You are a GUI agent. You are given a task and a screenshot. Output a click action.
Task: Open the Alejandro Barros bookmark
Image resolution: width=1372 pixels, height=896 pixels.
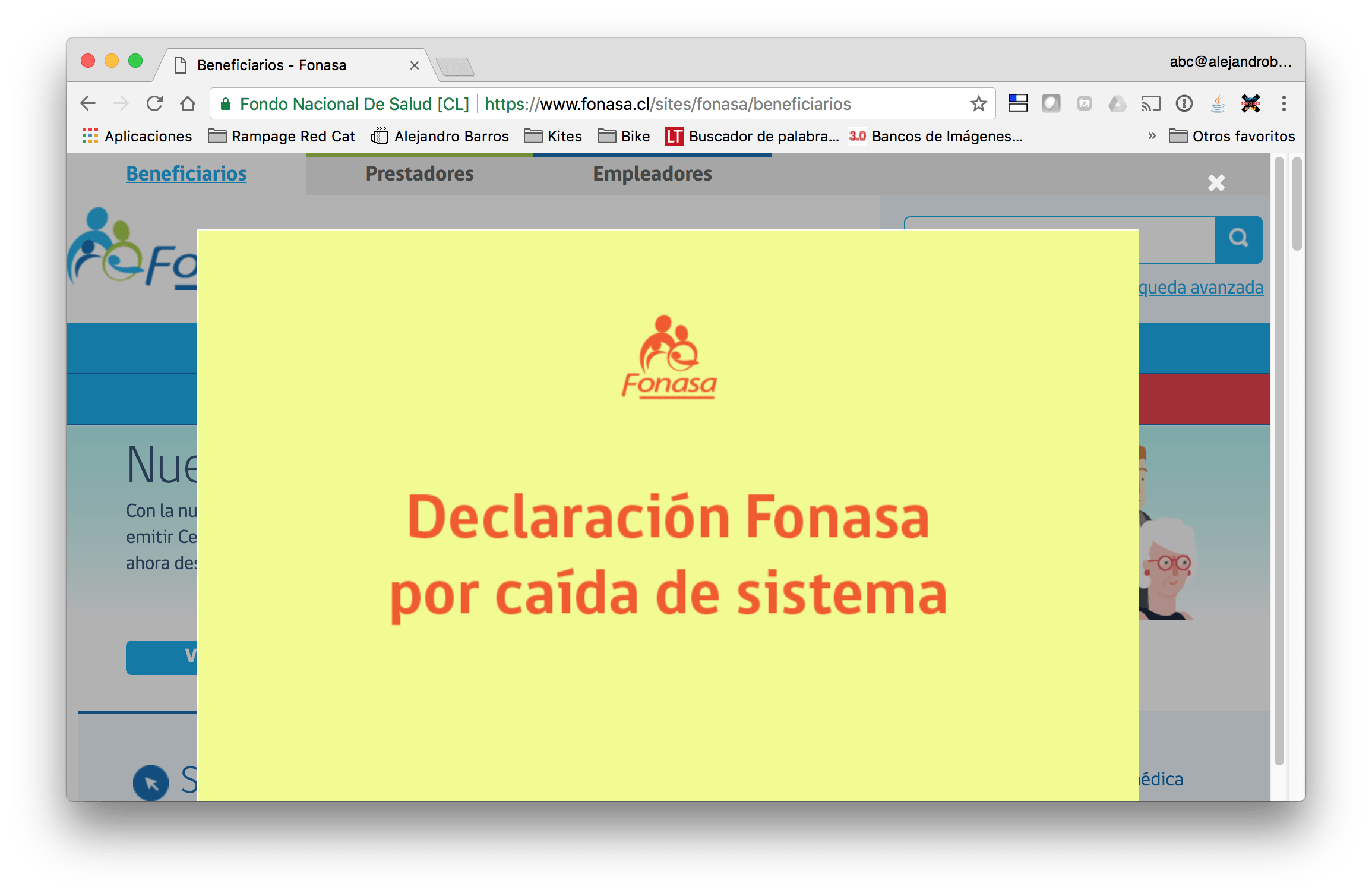click(440, 137)
